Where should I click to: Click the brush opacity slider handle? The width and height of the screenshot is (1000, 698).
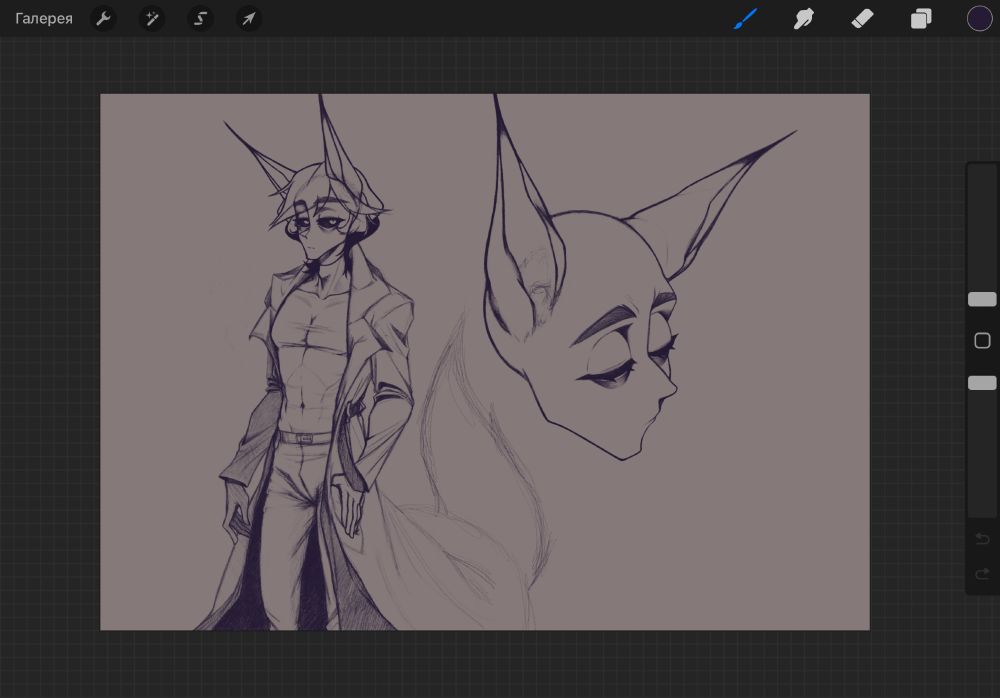982,383
